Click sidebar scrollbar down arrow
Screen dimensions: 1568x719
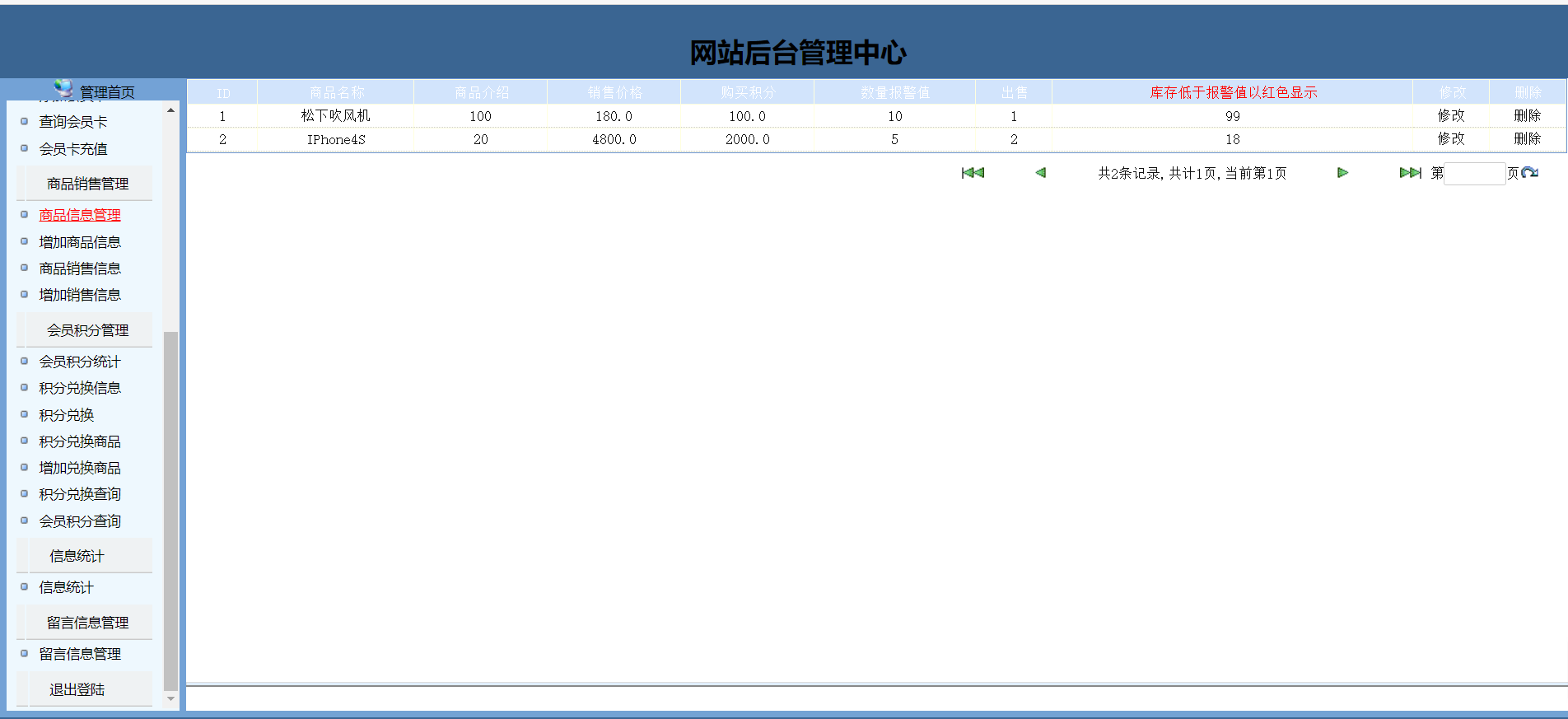pos(170,698)
